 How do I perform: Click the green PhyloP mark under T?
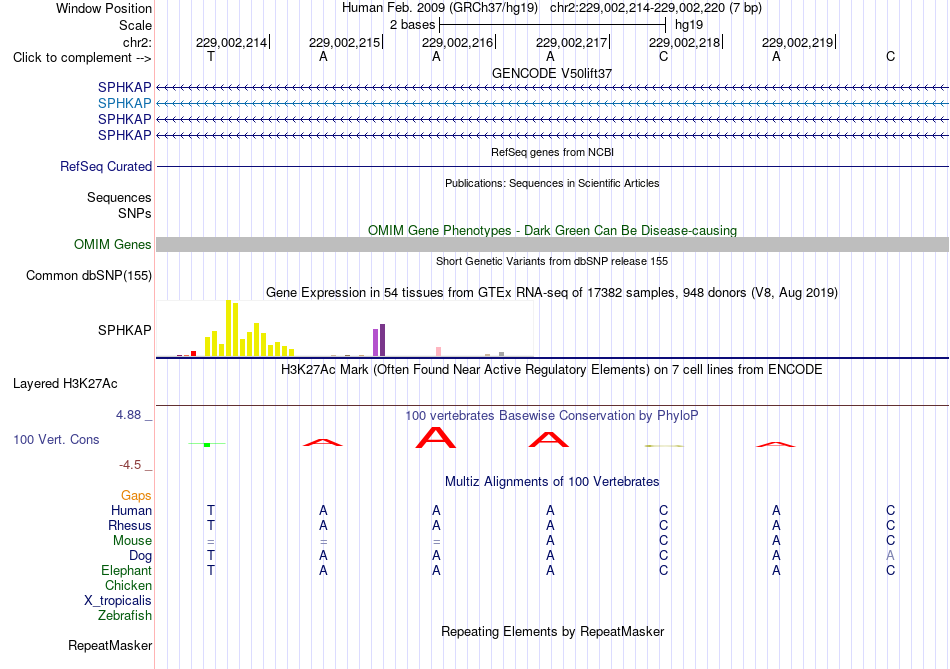[x=207, y=444]
